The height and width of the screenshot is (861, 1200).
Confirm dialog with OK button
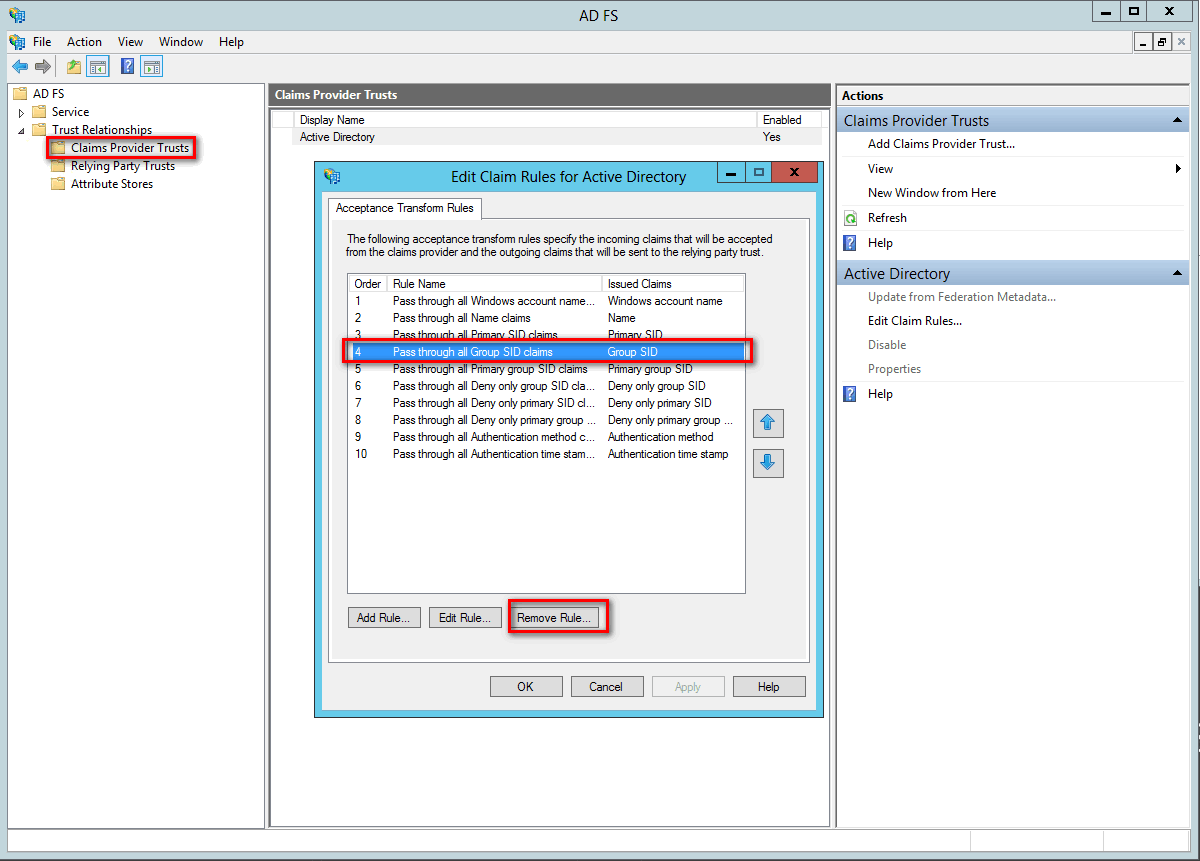[526, 686]
